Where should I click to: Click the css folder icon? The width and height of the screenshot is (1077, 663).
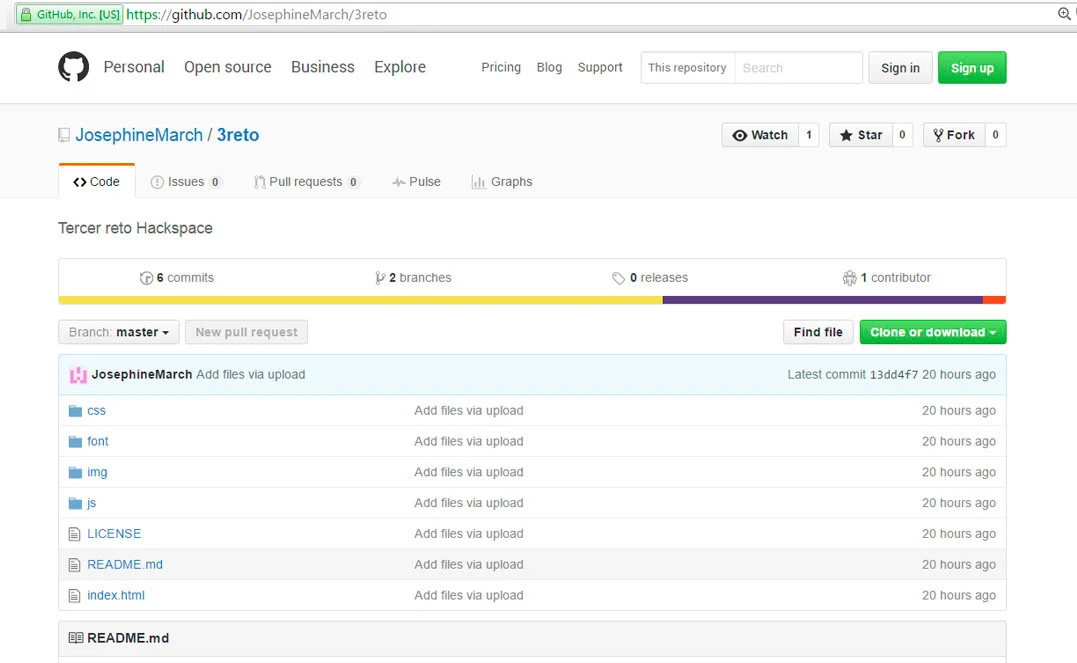click(75, 411)
